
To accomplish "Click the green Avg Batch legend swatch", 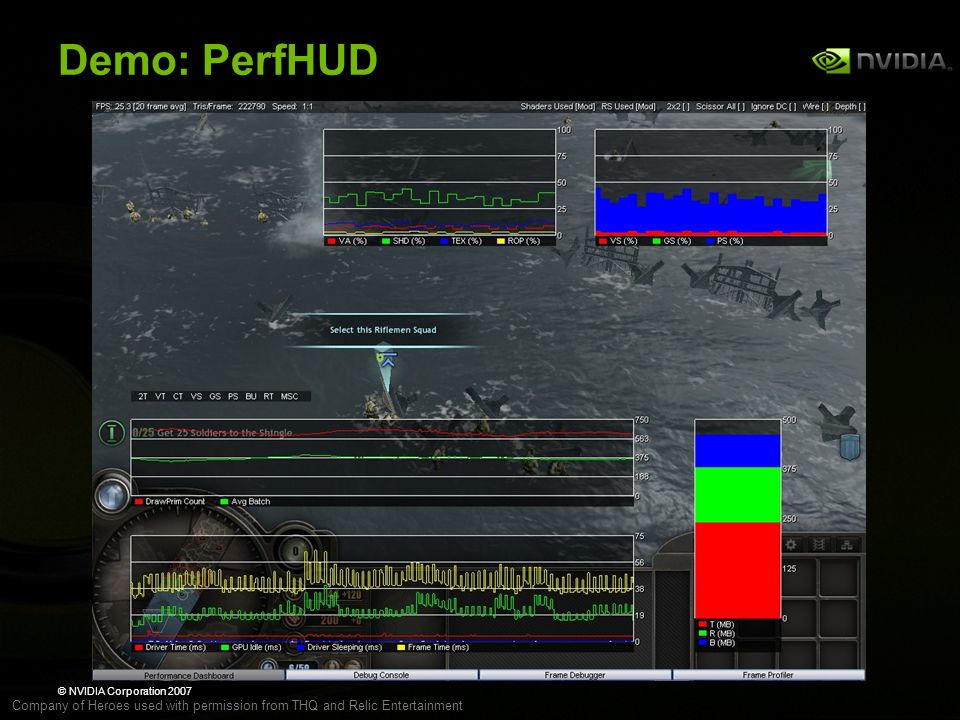I will tap(224, 501).
